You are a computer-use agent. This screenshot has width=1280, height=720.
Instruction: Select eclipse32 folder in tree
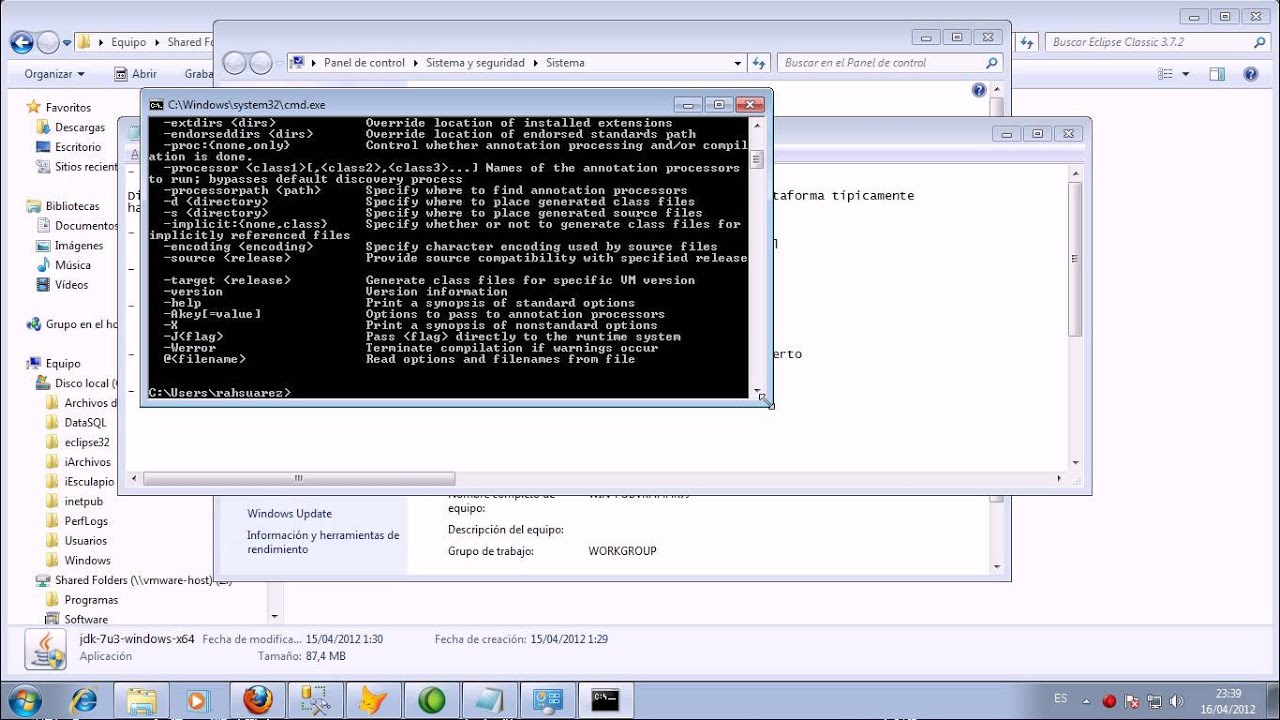[x=86, y=442]
